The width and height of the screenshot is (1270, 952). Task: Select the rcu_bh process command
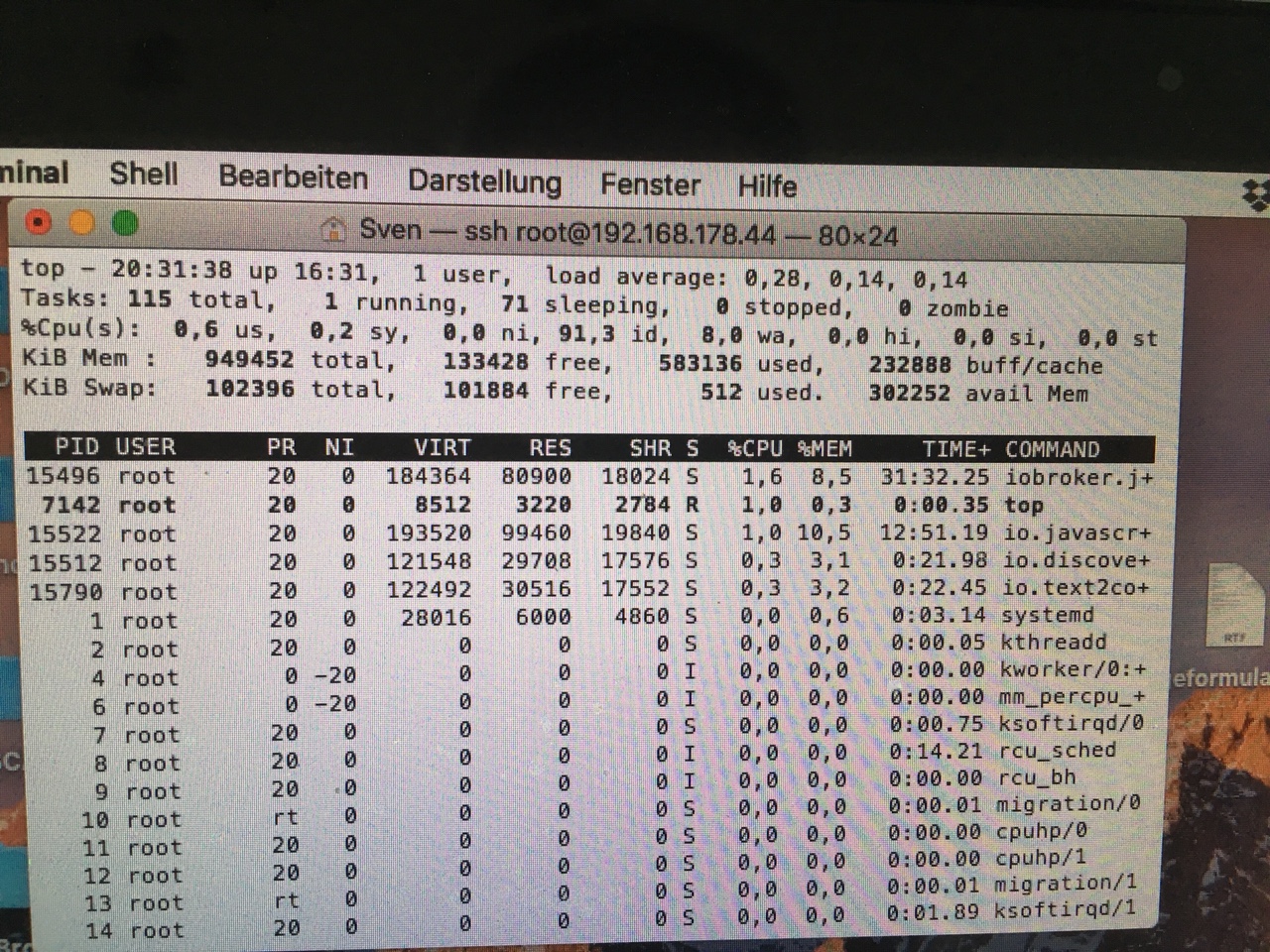pos(1037,777)
